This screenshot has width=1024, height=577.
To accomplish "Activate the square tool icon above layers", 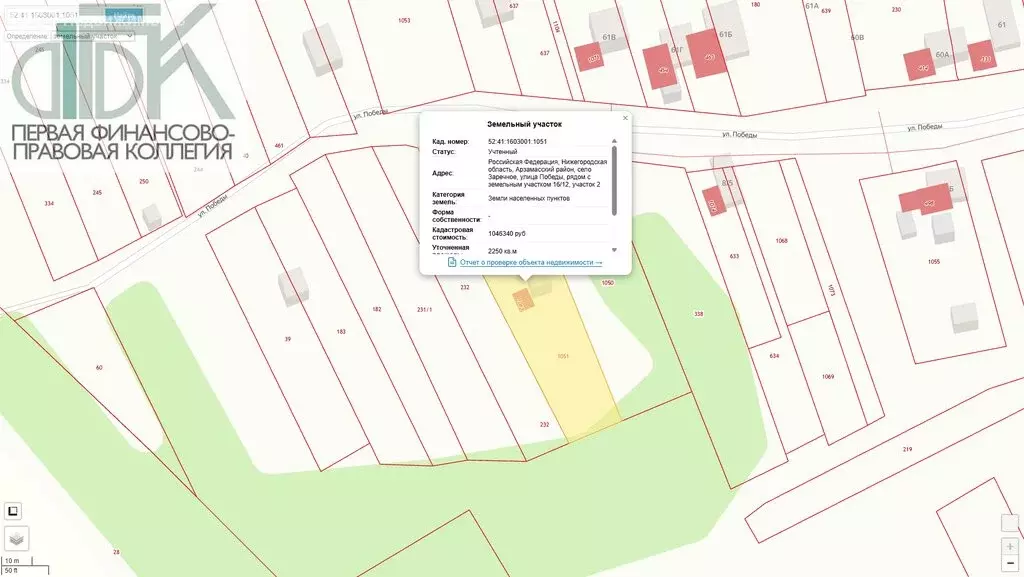I will (13, 511).
